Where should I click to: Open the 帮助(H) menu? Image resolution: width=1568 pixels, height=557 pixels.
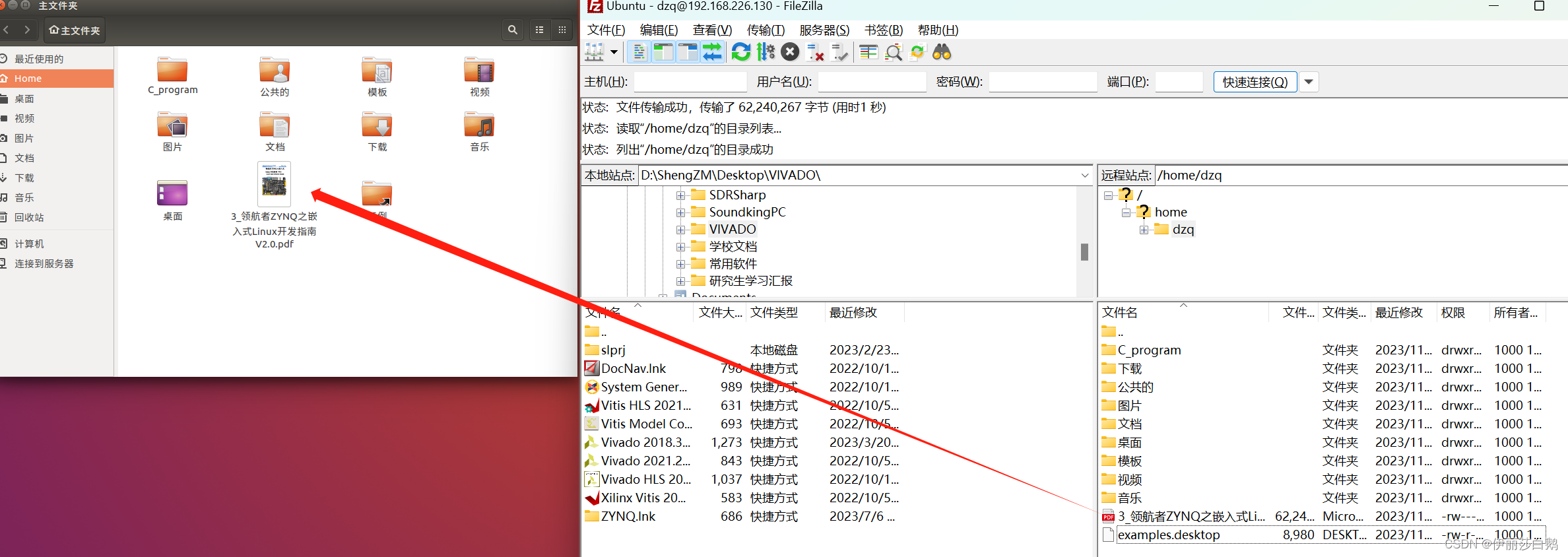point(938,30)
